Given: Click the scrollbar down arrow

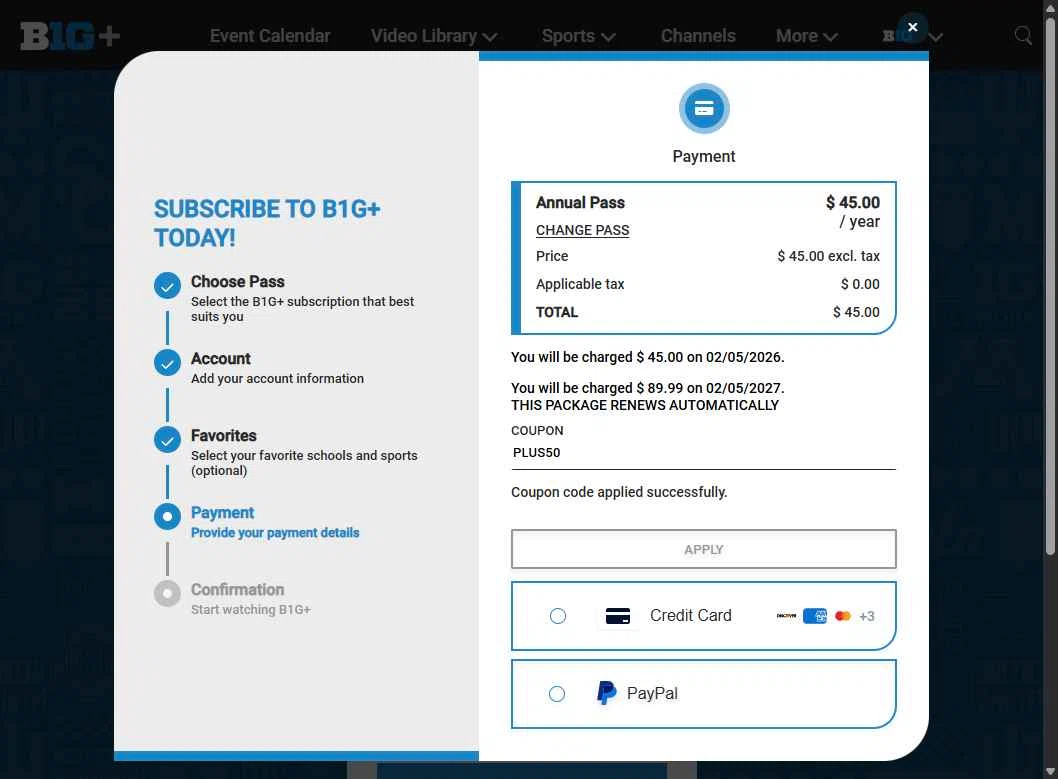Looking at the screenshot, I should point(1050,771).
